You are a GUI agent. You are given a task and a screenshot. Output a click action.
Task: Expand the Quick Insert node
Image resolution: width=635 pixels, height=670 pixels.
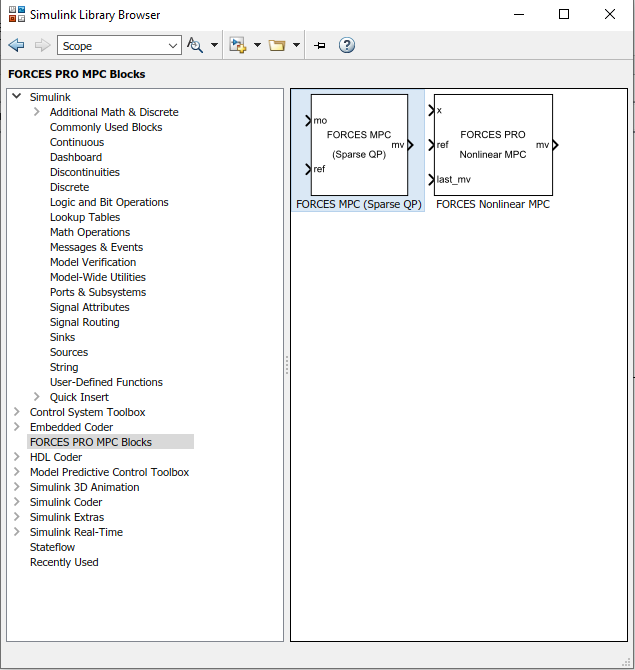click(x=37, y=397)
